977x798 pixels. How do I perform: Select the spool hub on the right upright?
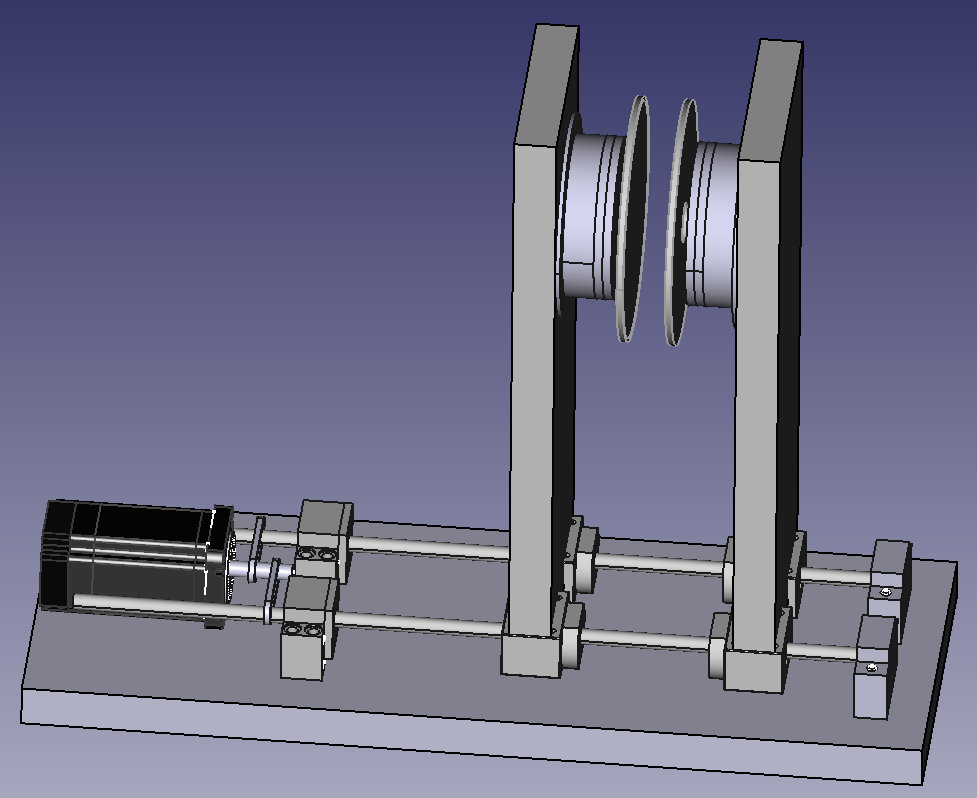713,224
